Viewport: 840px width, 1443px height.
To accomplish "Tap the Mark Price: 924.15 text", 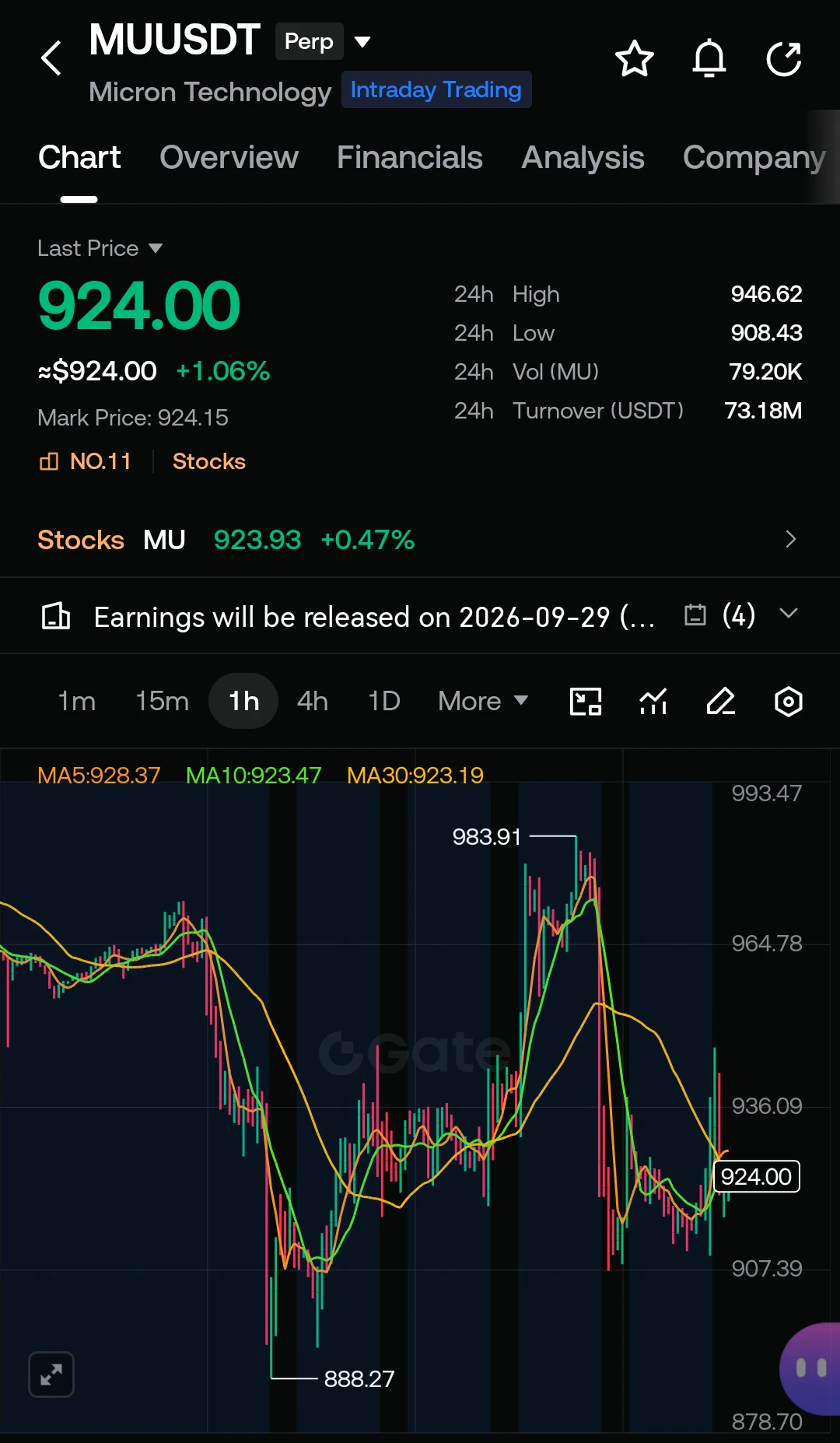I will coord(133,418).
